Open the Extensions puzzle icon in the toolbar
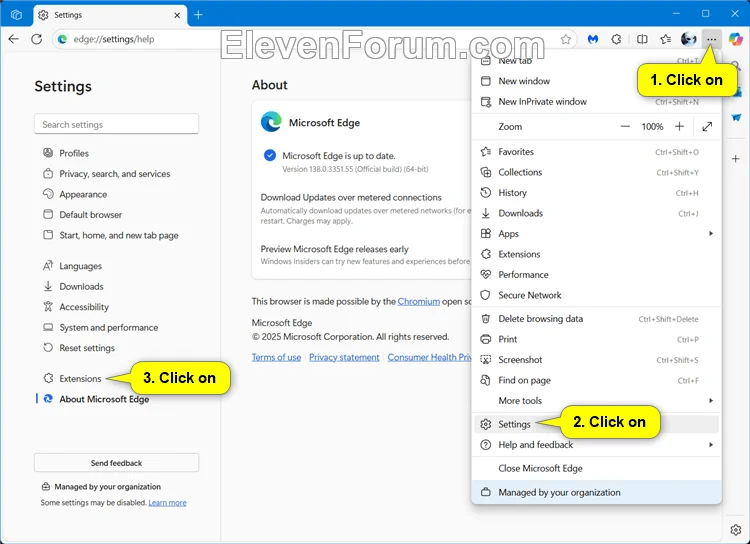This screenshot has width=750, height=544. pyautogui.click(x=617, y=39)
